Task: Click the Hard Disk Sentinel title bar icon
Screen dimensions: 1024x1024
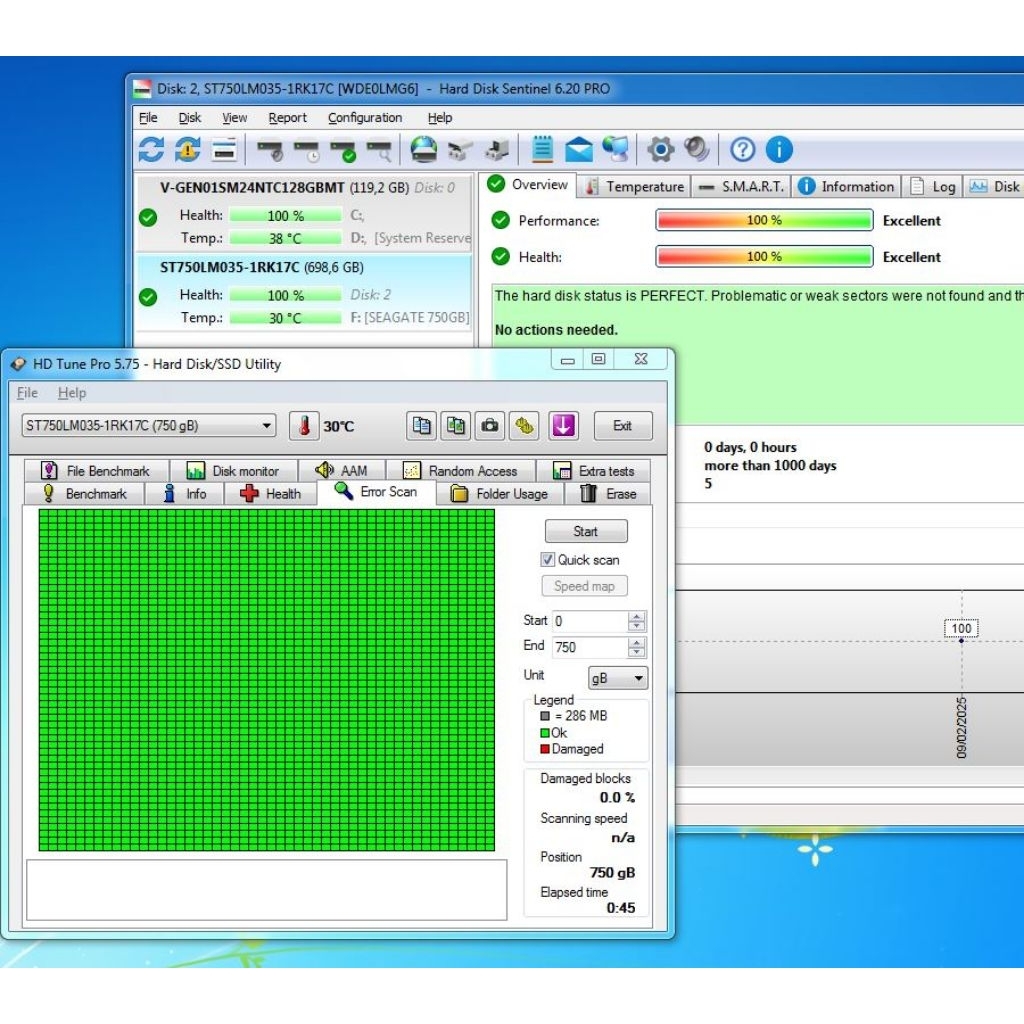Action: coord(142,88)
